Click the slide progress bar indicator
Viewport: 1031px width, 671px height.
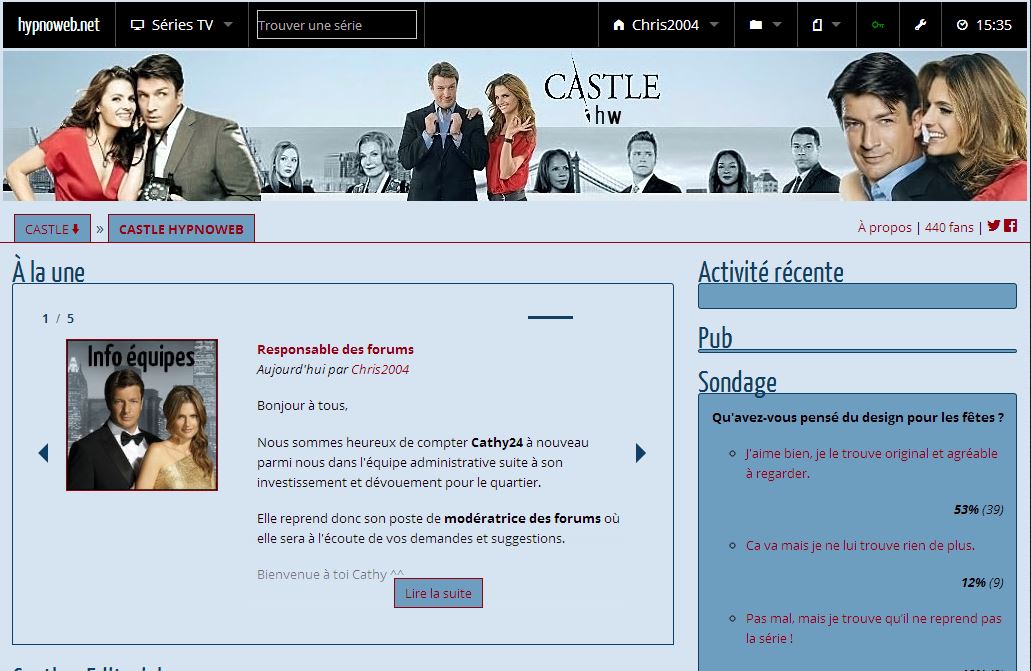pyautogui.click(x=550, y=317)
